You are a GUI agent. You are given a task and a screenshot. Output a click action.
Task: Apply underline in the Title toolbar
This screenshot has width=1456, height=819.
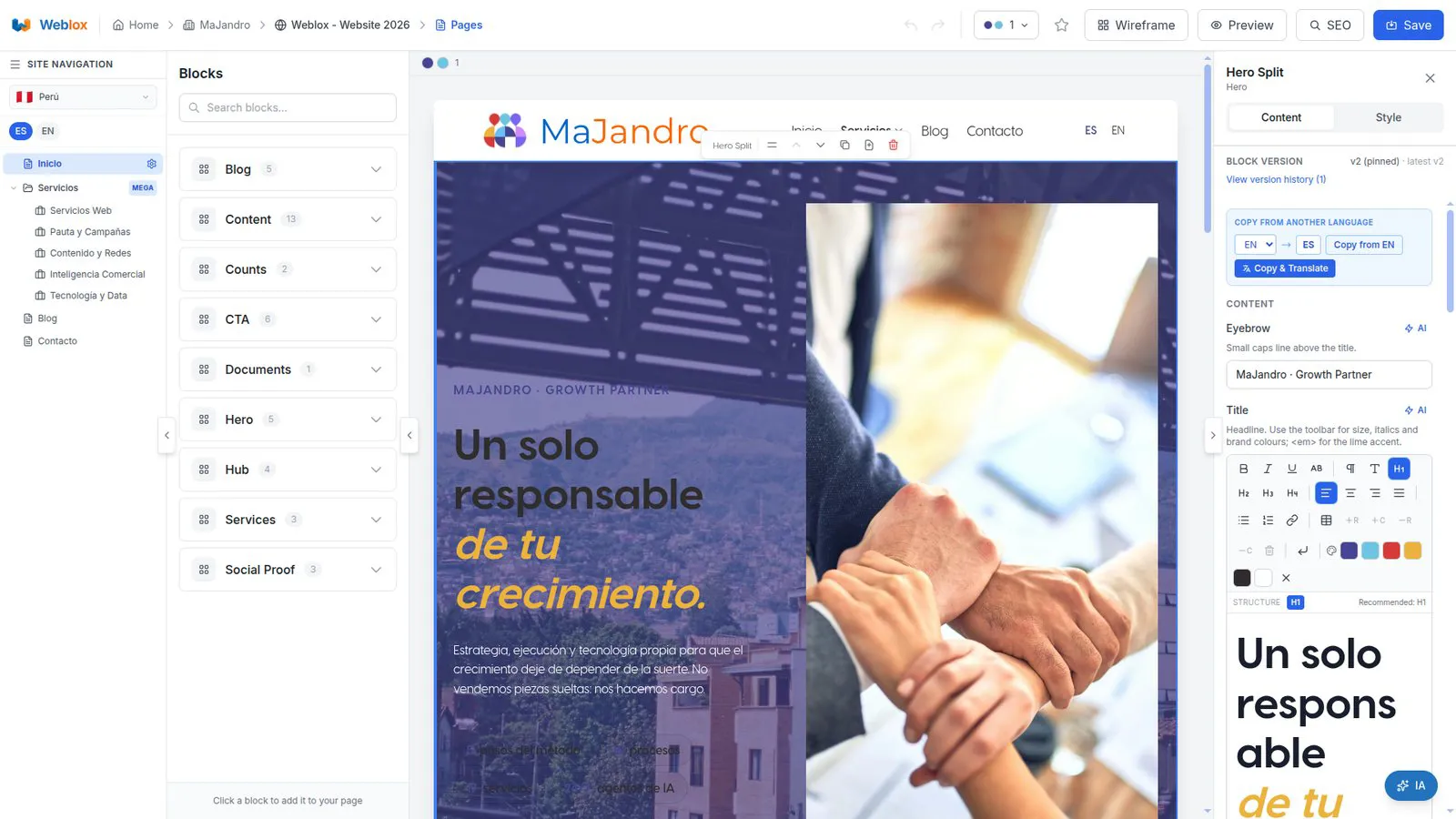[x=1292, y=469]
